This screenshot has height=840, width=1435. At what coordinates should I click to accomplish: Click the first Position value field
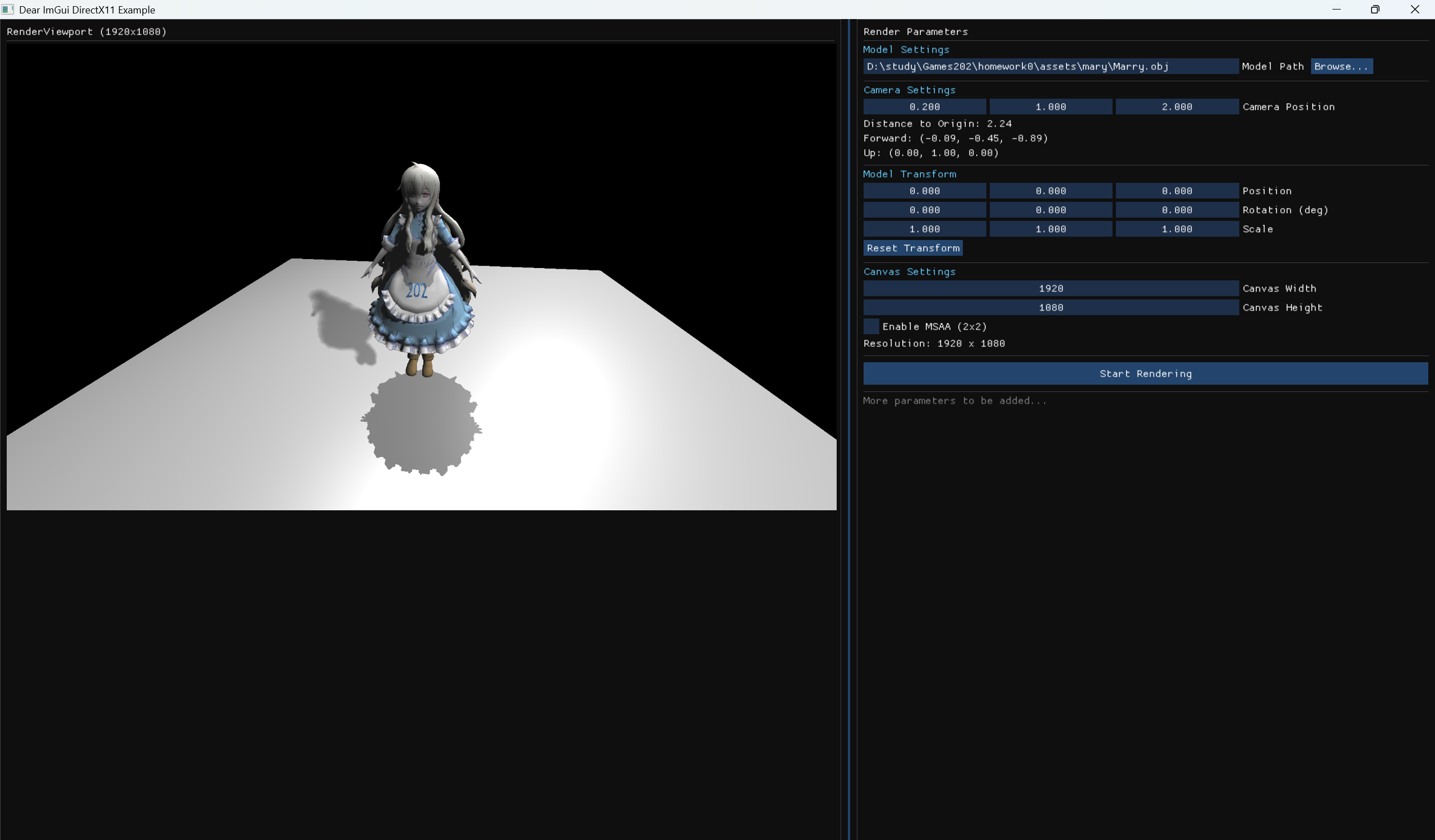point(924,191)
